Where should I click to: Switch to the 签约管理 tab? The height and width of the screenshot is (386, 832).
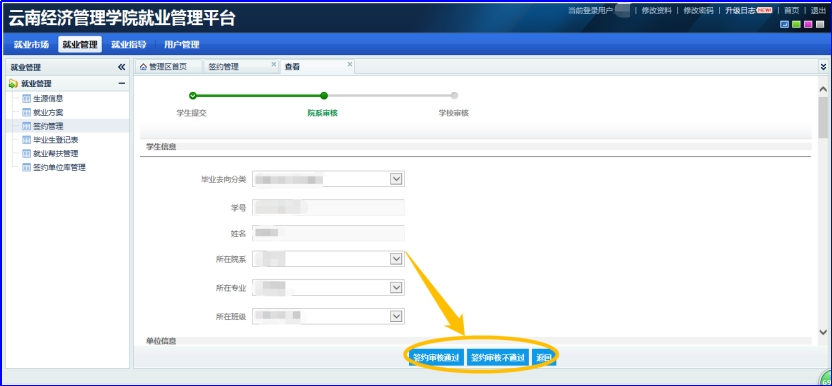point(223,67)
